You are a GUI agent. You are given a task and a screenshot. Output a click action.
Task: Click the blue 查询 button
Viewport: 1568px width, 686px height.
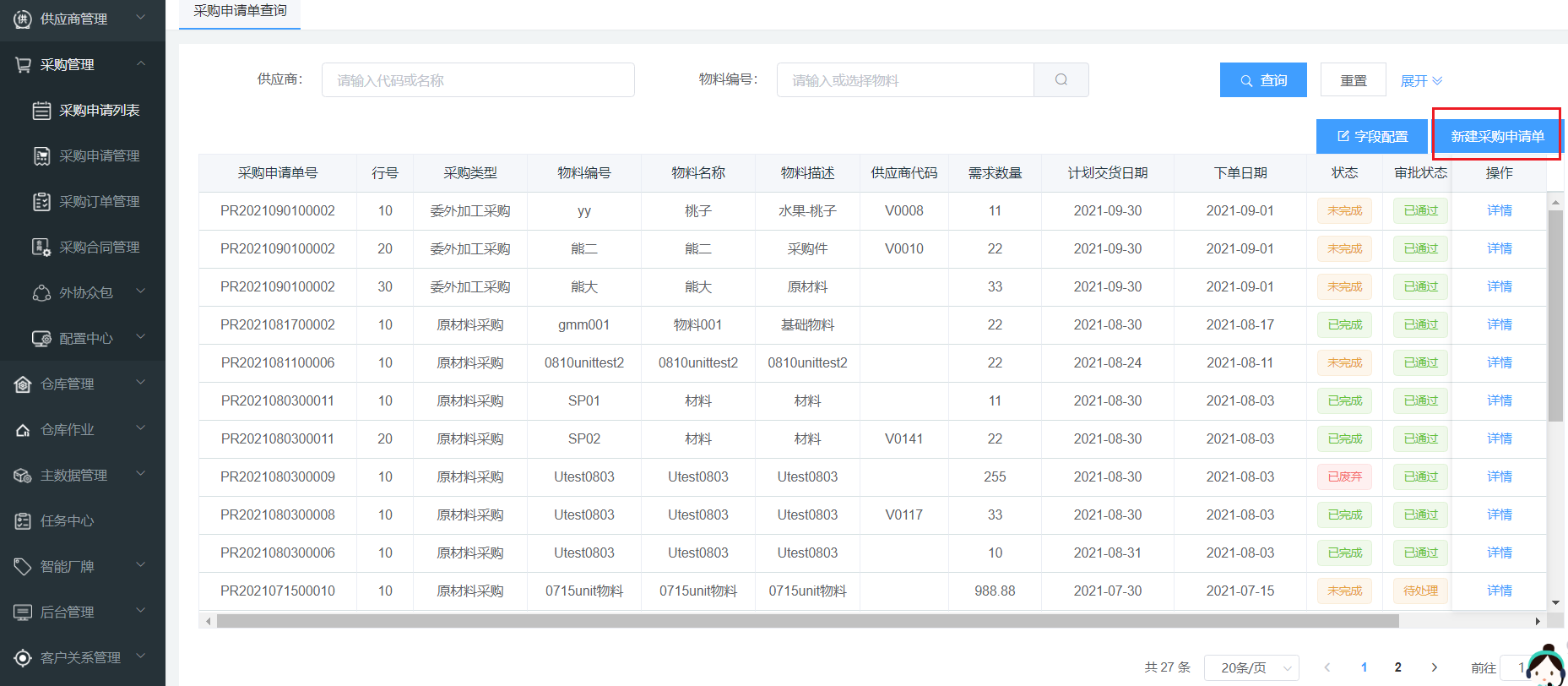pyautogui.click(x=1262, y=80)
